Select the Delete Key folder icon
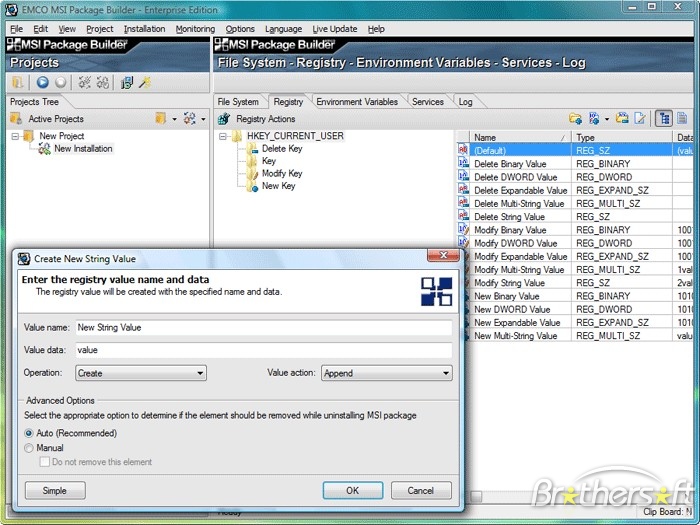Screen dimensions: 700x525 (251, 149)
